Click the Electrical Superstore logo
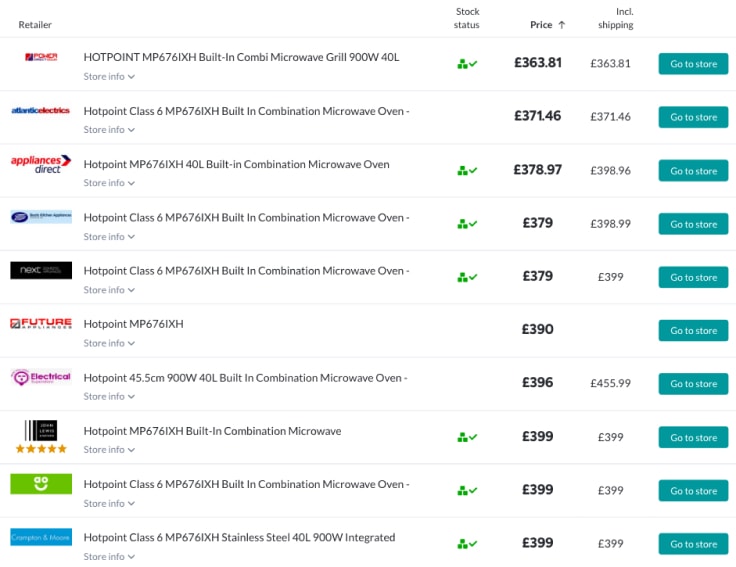Image resolution: width=736 pixels, height=567 pixels. [x=41, y=377]
